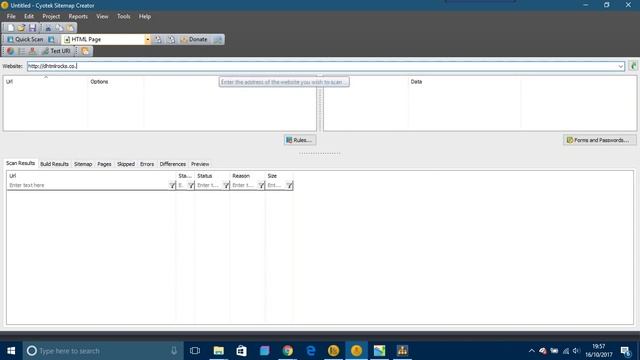The width and height of the screenshot is (640, 360).
Task: Click the Data column header in right pane
Action: tap(464, 82)
